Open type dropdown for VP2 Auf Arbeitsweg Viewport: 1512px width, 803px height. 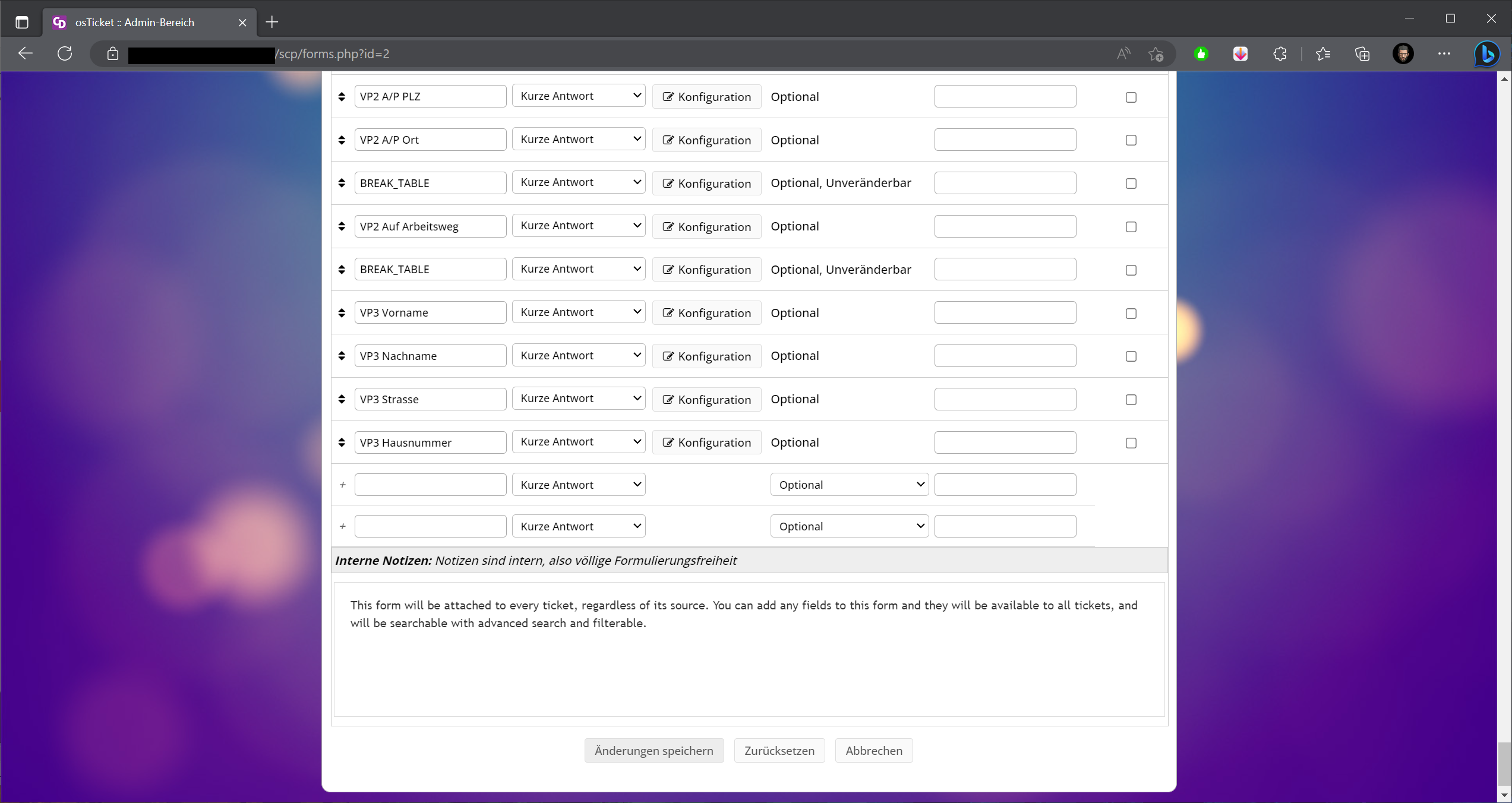tap(579, 226)
